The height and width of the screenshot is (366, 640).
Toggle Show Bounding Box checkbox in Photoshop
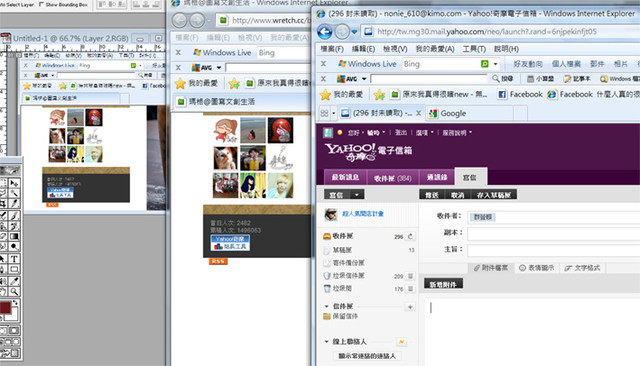[x=41, y=4]
